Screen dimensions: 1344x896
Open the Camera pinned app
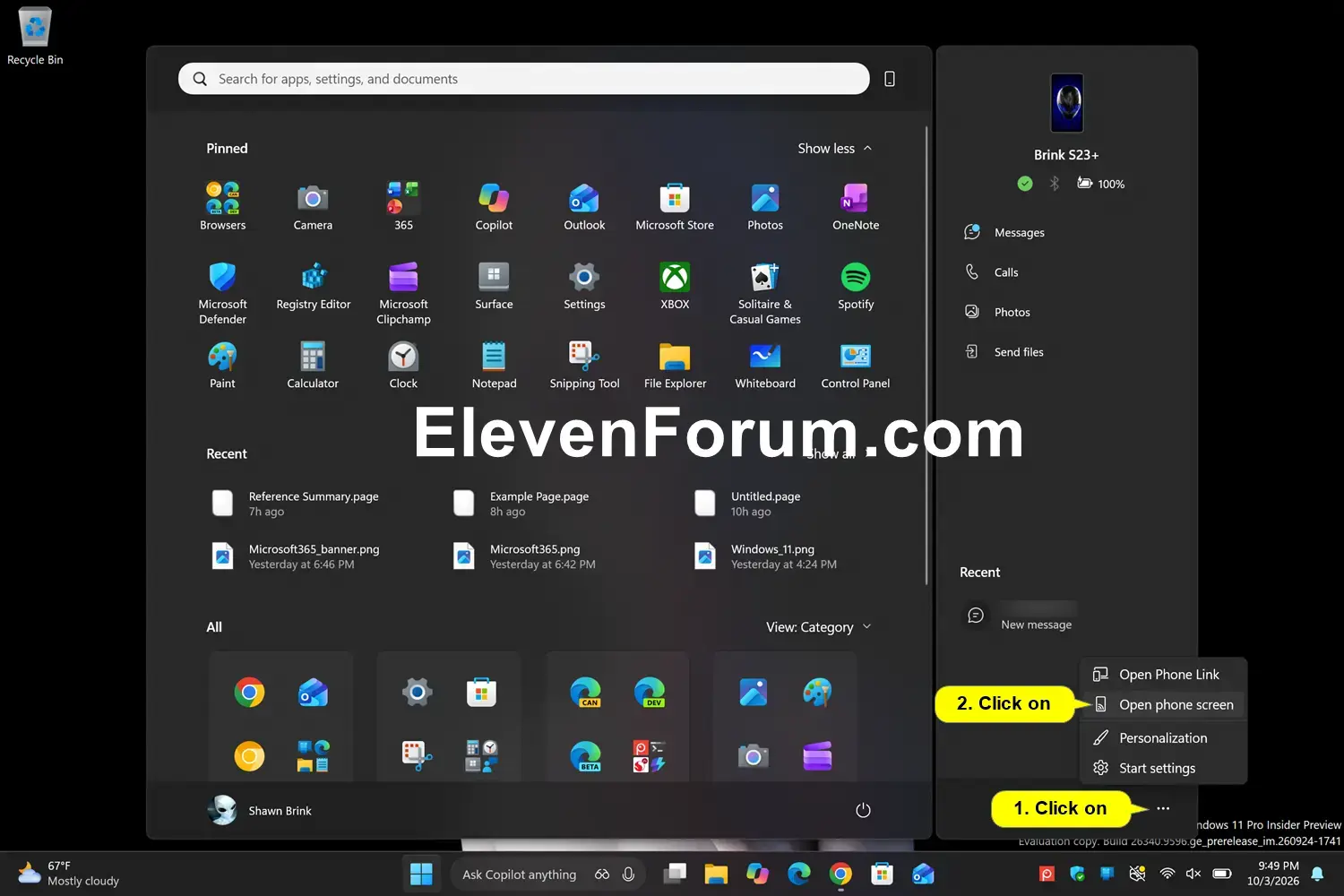coord(313,207)
